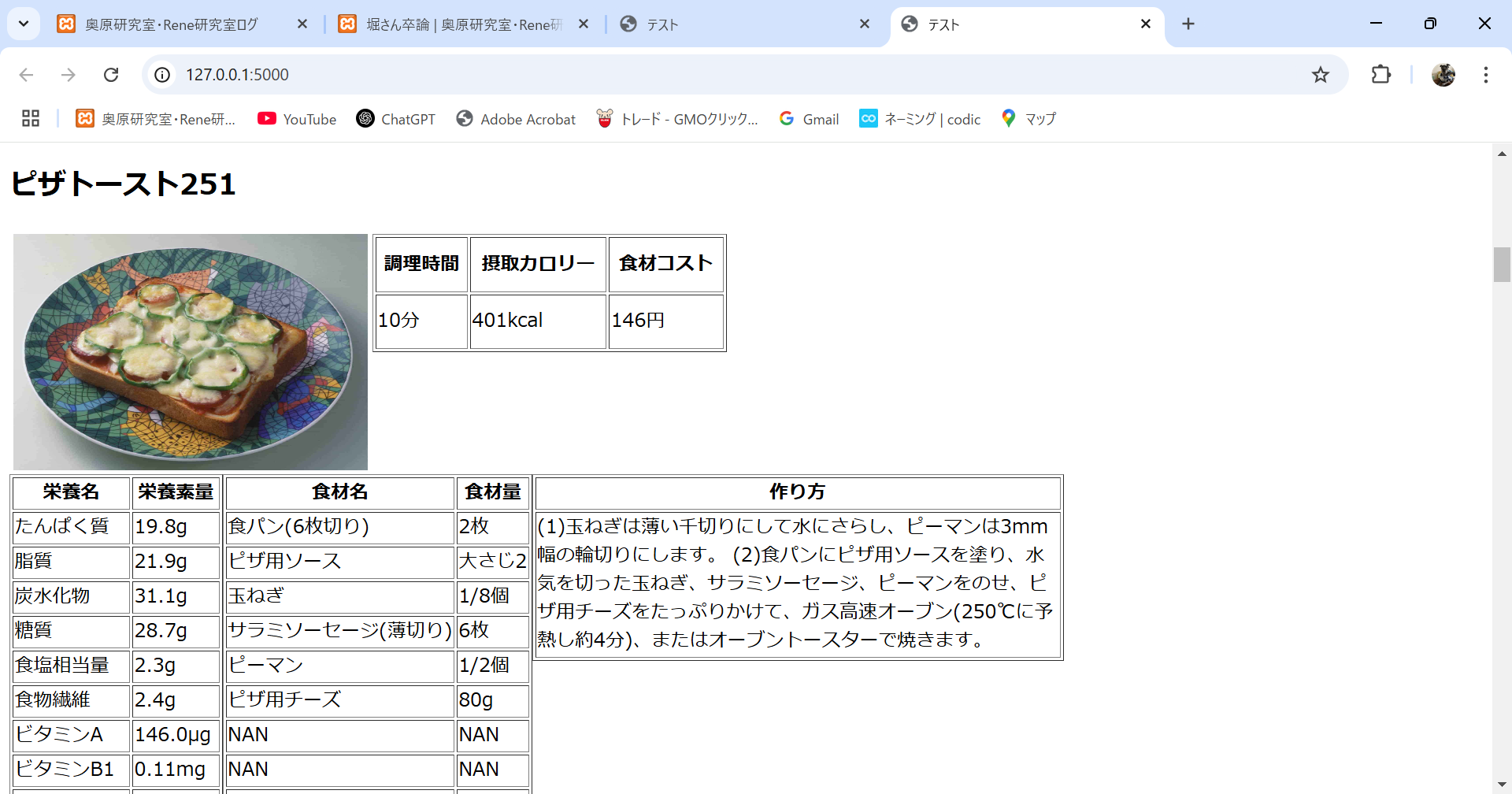This screenshot has height=794, width=1512.
Task: Open the browser Extensions panel
Action: pos(1381,74)
